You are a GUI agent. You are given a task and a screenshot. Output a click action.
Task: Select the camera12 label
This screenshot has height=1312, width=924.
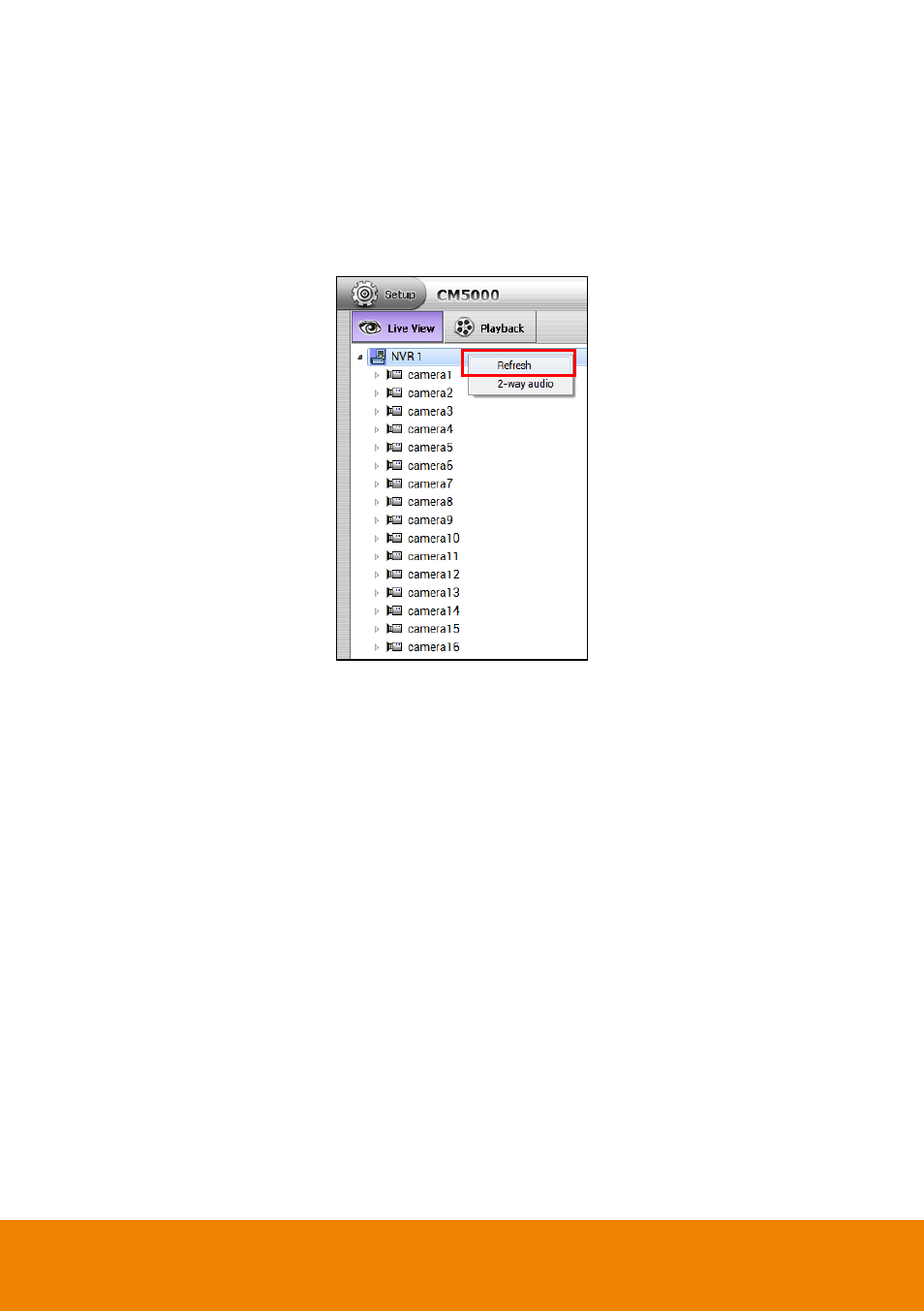click(x=434, y=575)
